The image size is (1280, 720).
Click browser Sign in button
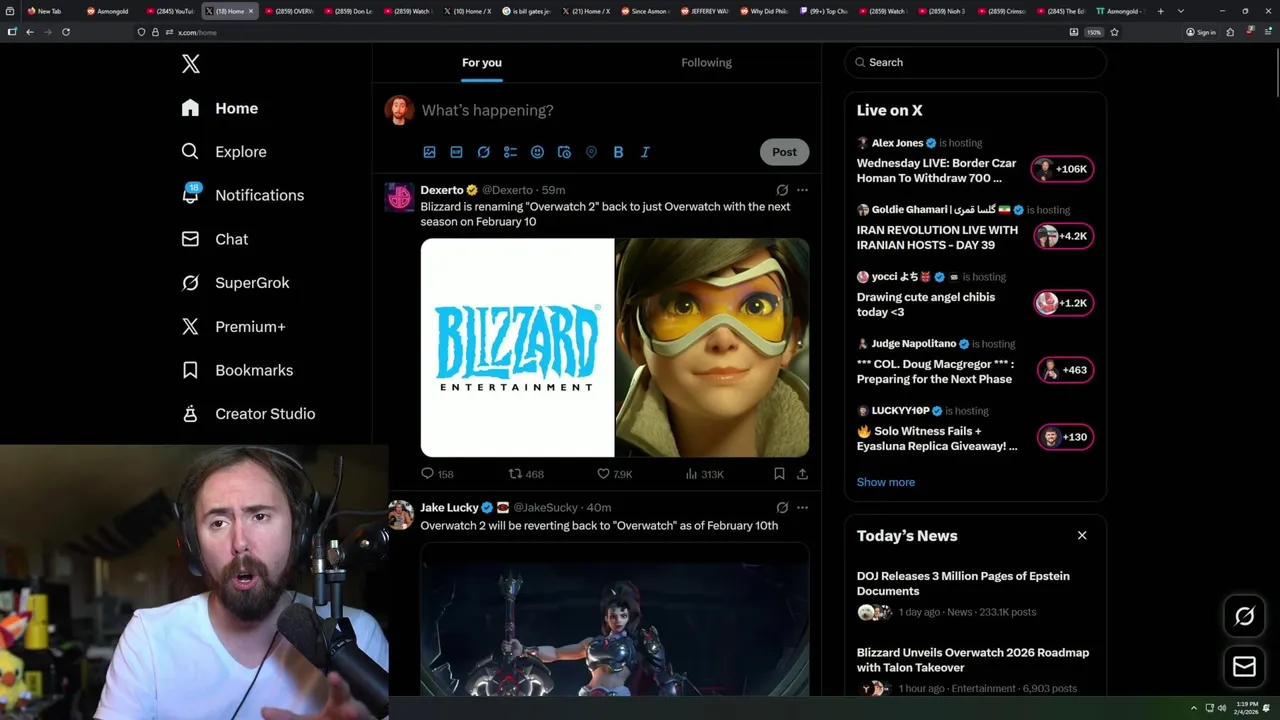point(1201,32)
